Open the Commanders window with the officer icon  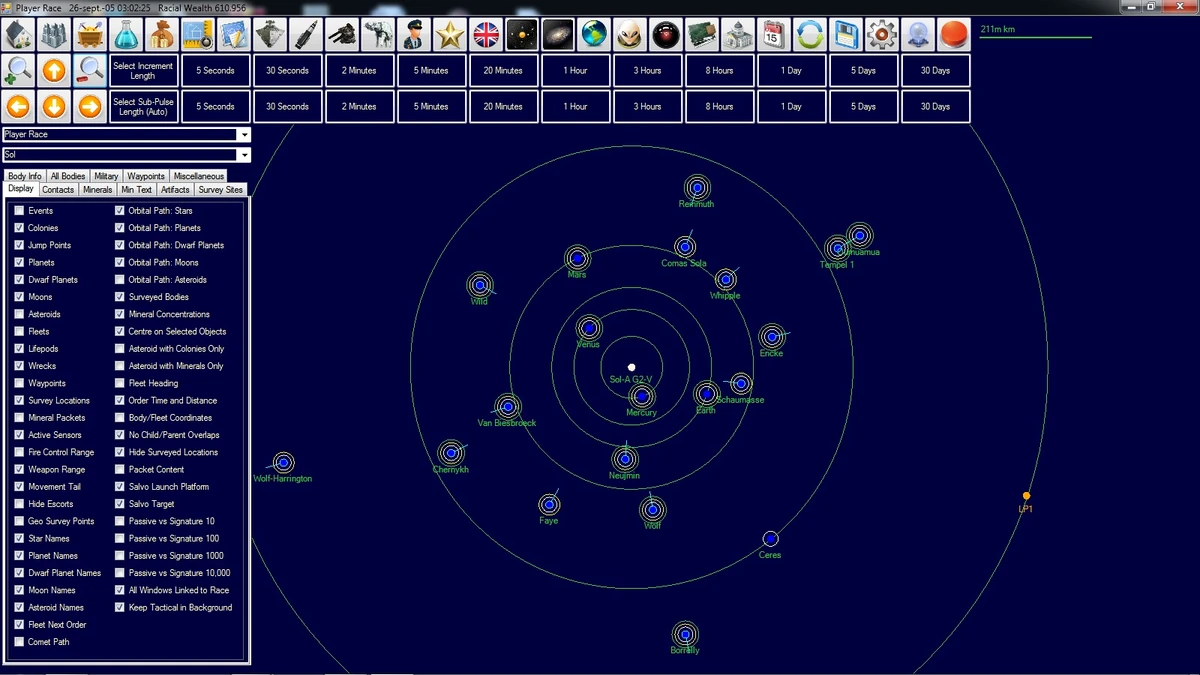tap(413, 33)
